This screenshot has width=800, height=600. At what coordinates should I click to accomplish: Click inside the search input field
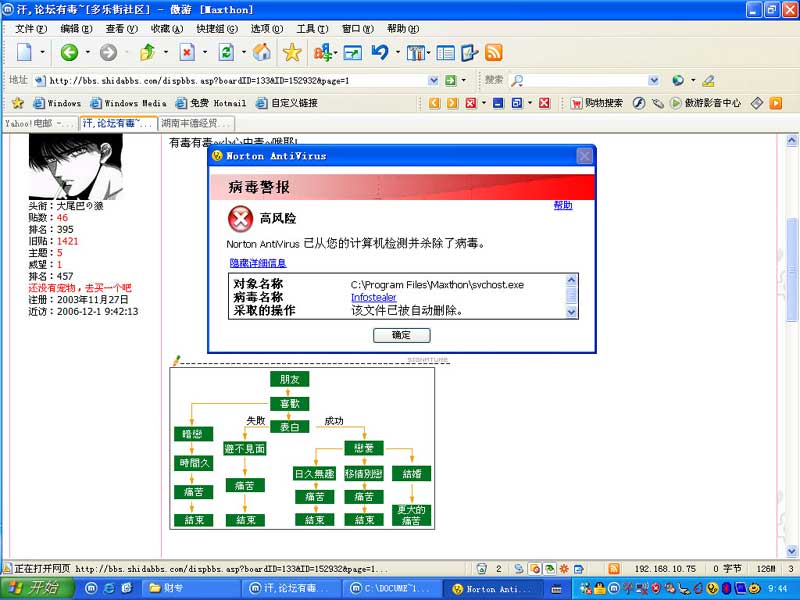(585, 81)
